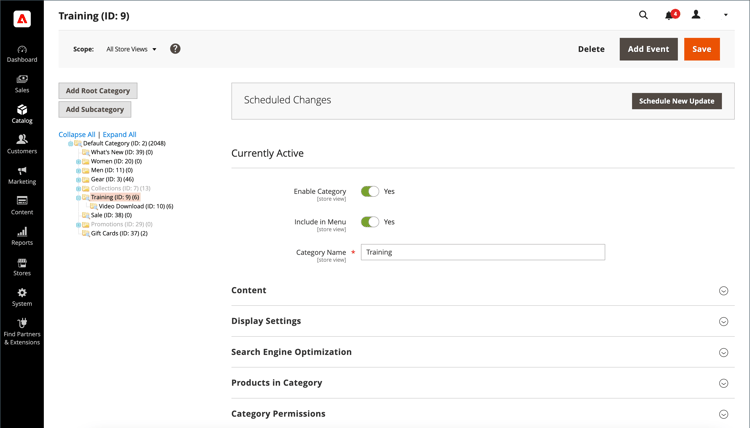Click the Schedule New Update button

pos(676,101)
